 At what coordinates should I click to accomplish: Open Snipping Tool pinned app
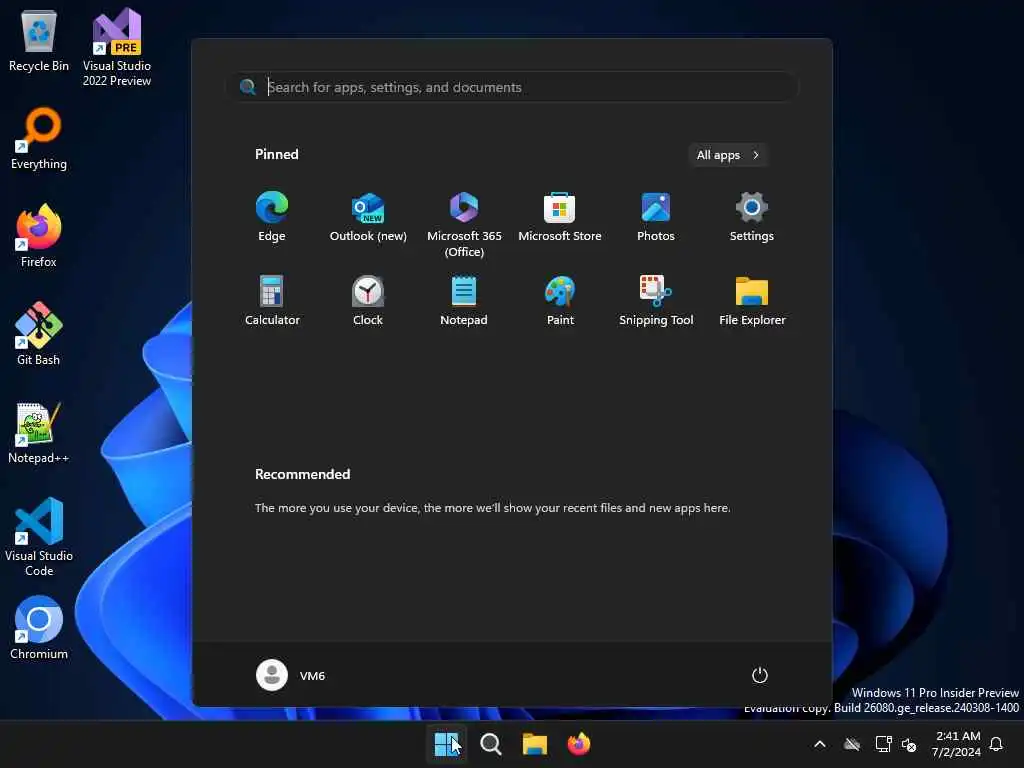[x=656, y=300]
